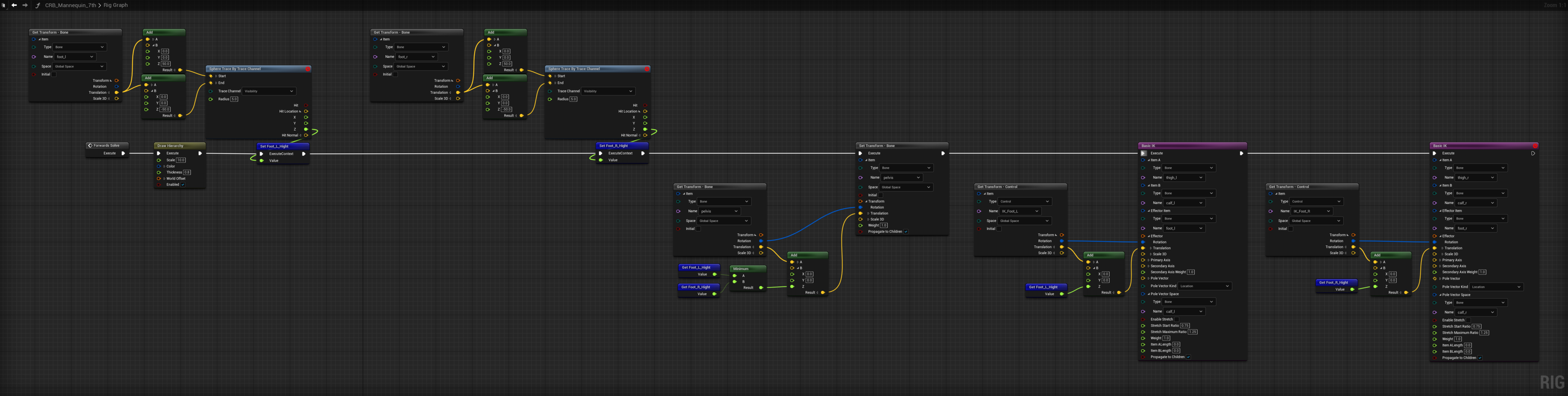Open the thigh_r Name dropdown in Basic IK
The image size is (1568, 396).
point(1475,178)
